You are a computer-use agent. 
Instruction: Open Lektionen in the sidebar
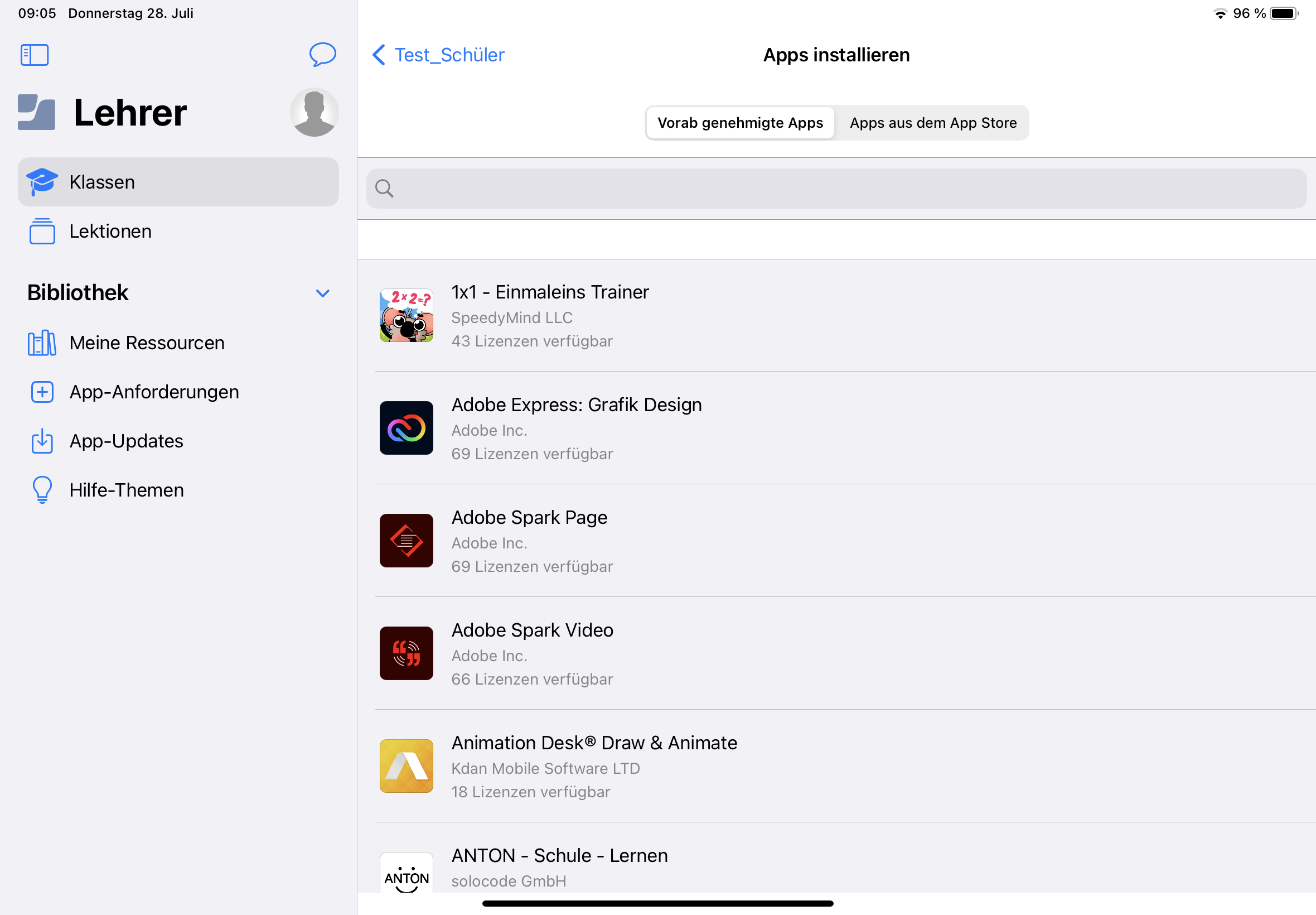[178, 231]
